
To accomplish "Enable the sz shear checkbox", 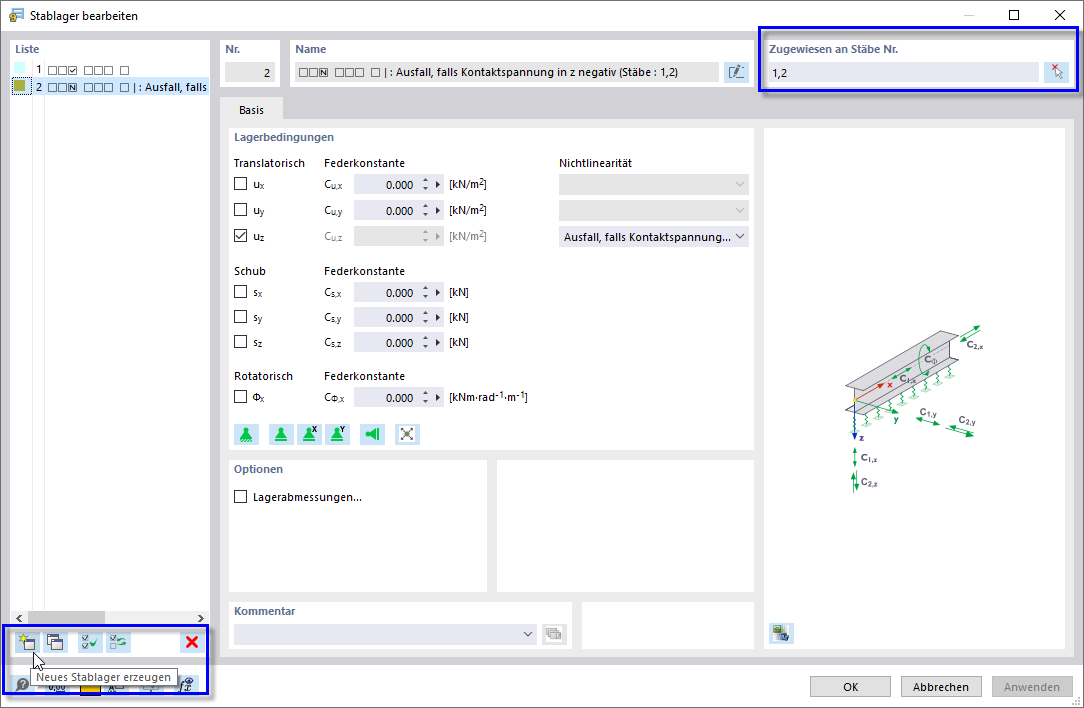I will pos(241,342).
